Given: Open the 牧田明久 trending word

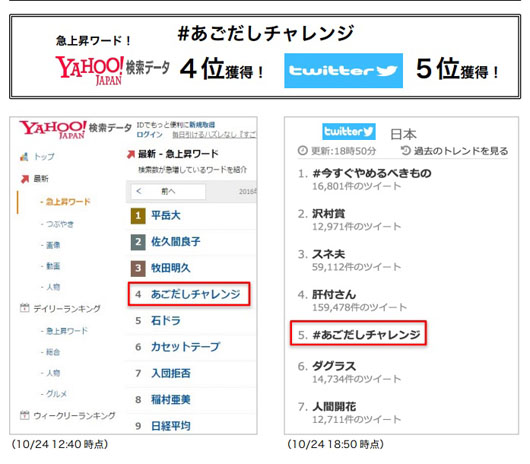Looking at the screenshot, I should pos(171,268).
